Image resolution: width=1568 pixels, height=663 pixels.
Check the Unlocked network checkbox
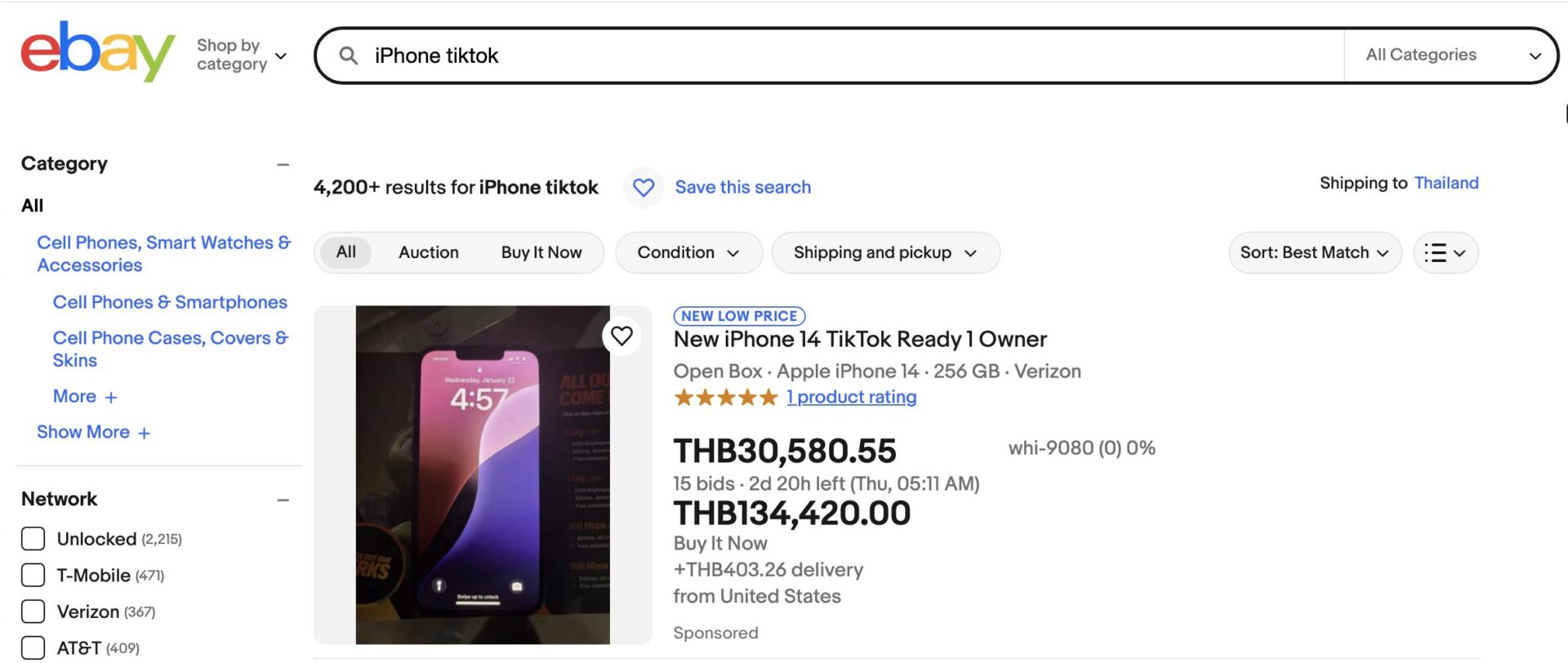point(33,539)
